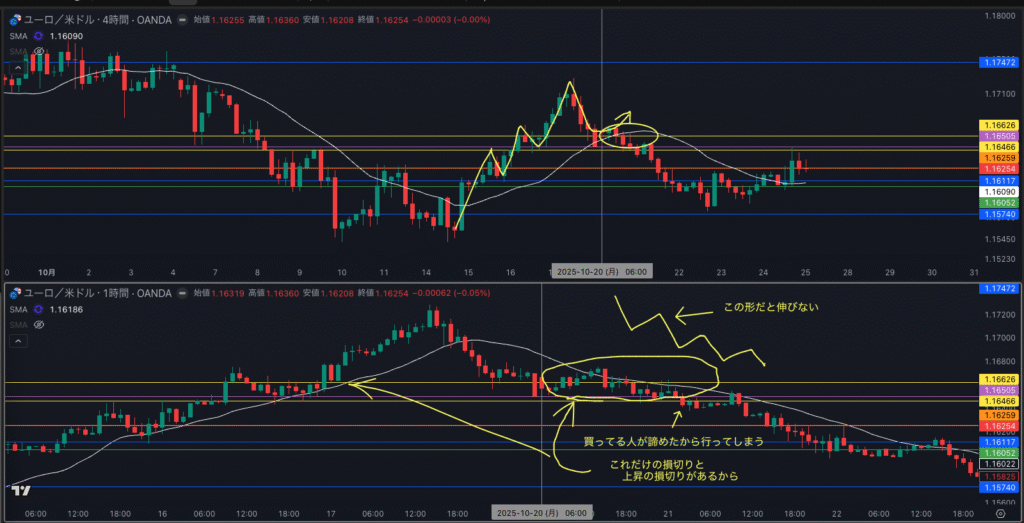
Task: Click the purple SMA indicator icon on 4-hour chart
Action: pos(38,36)
